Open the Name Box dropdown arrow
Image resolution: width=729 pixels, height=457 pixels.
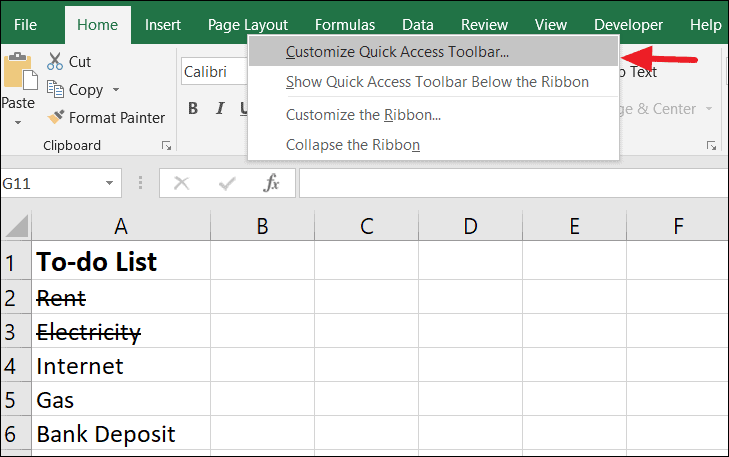point(109,183)
